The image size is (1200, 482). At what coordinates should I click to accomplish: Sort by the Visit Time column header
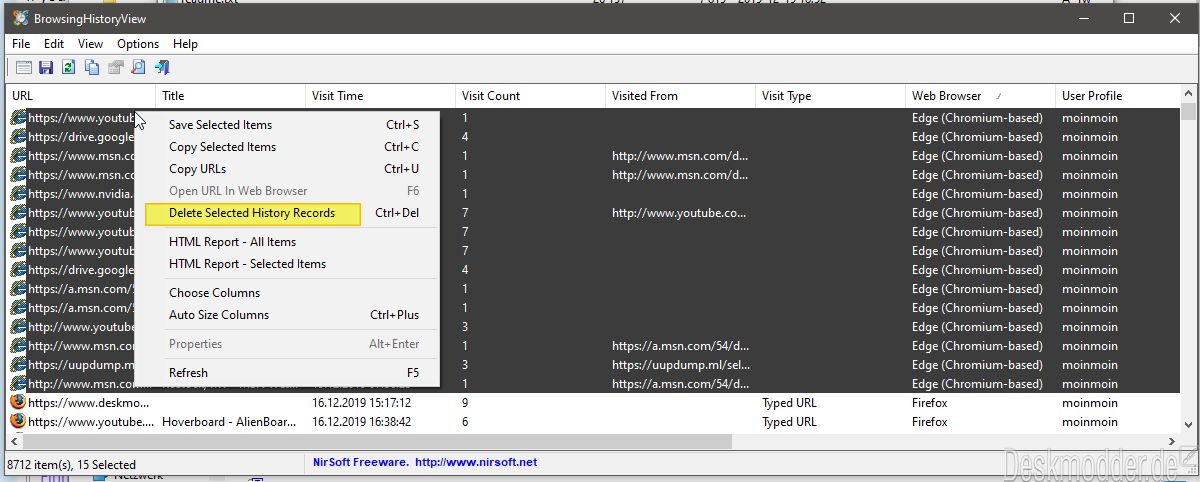point(381,96)
